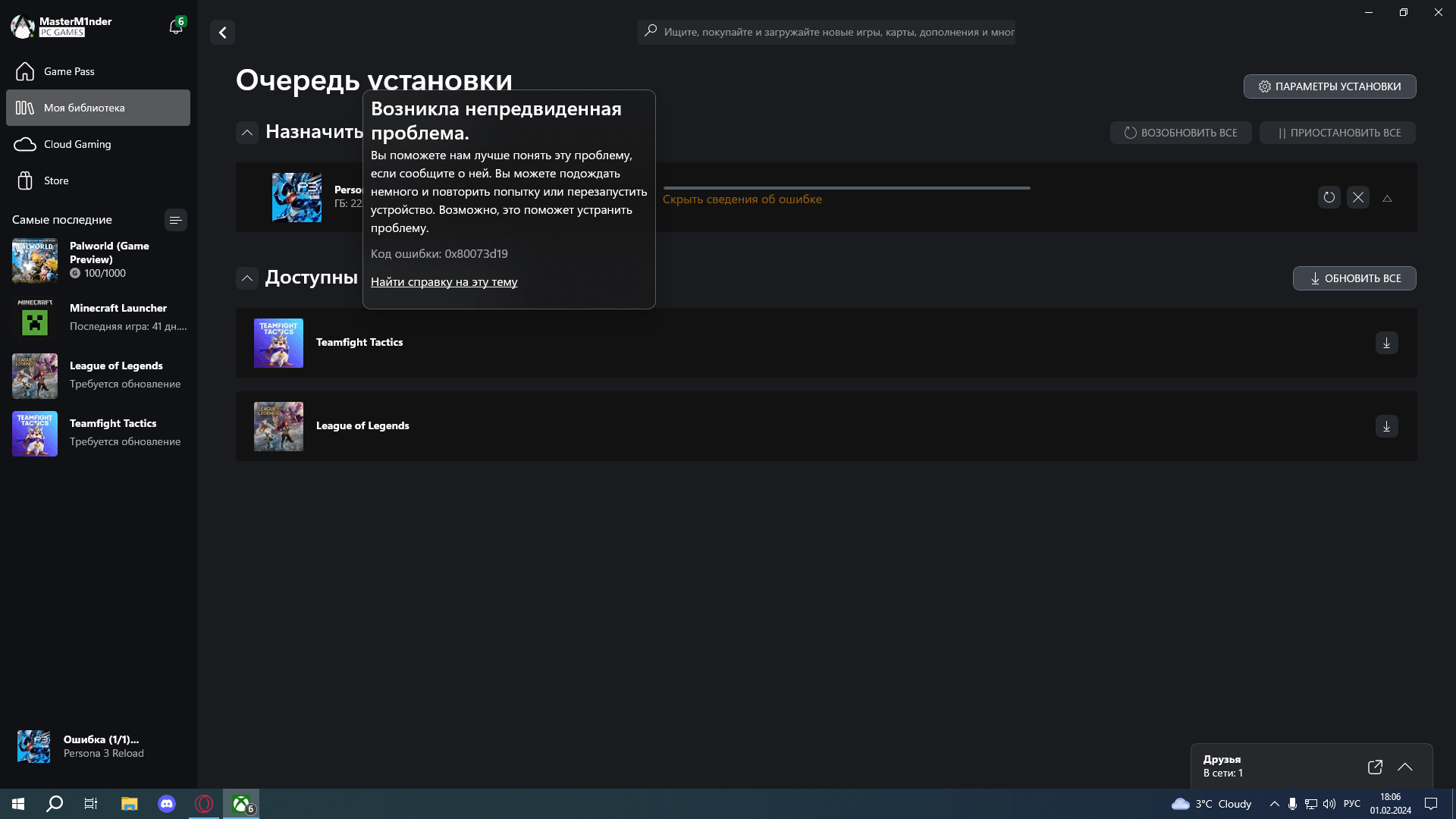The width and height of the screenshot is (1456, 819).
Task: Collapse the Доступны updates section
Action: point(247,278)
